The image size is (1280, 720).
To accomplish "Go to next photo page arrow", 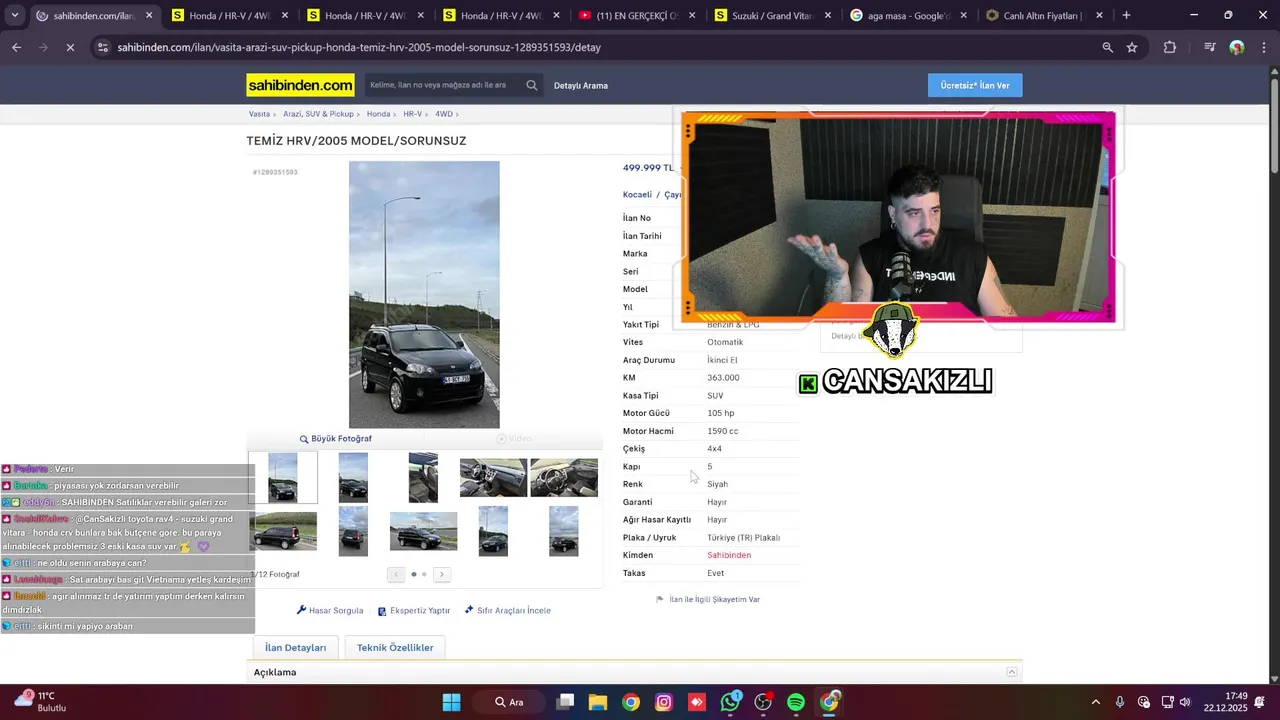I will coord(441,574).
